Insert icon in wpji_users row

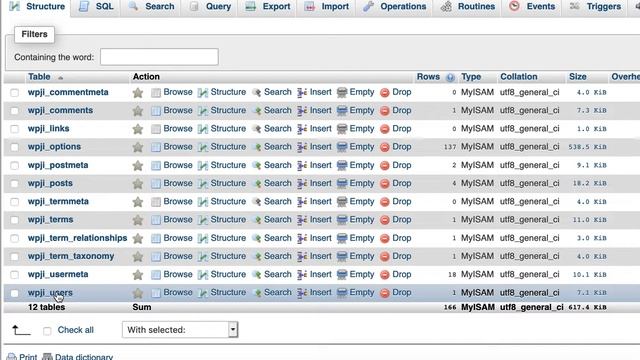(x=302, y=293)
